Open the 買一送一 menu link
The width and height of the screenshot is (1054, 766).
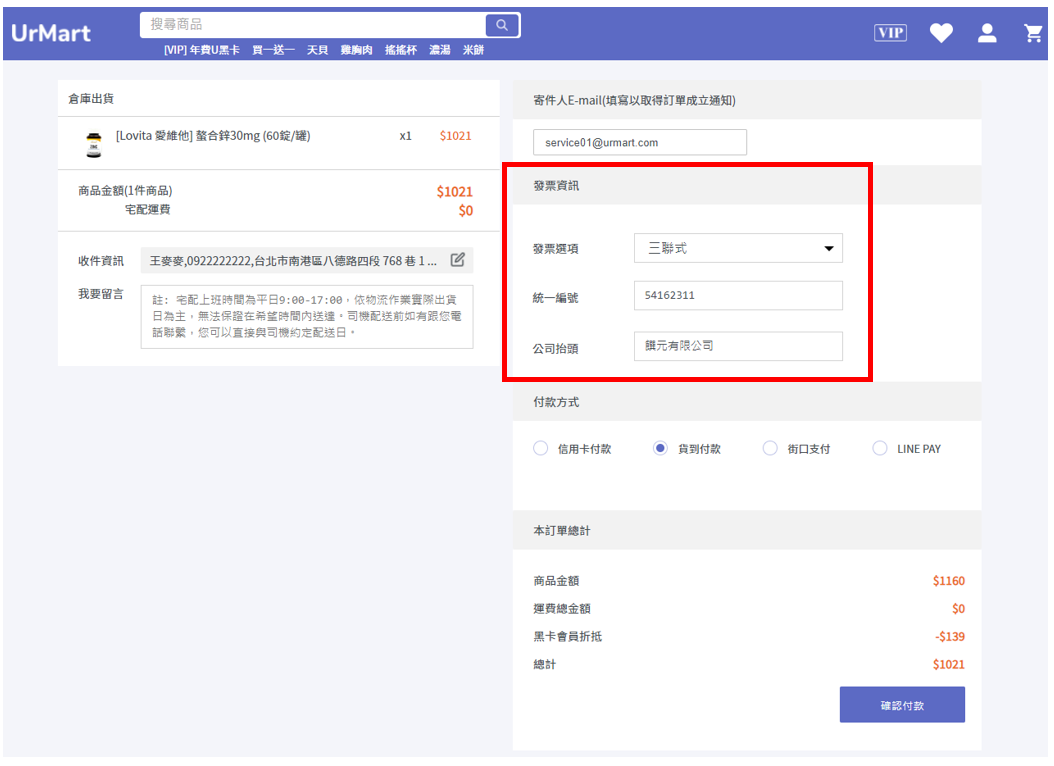click(273, 50)
